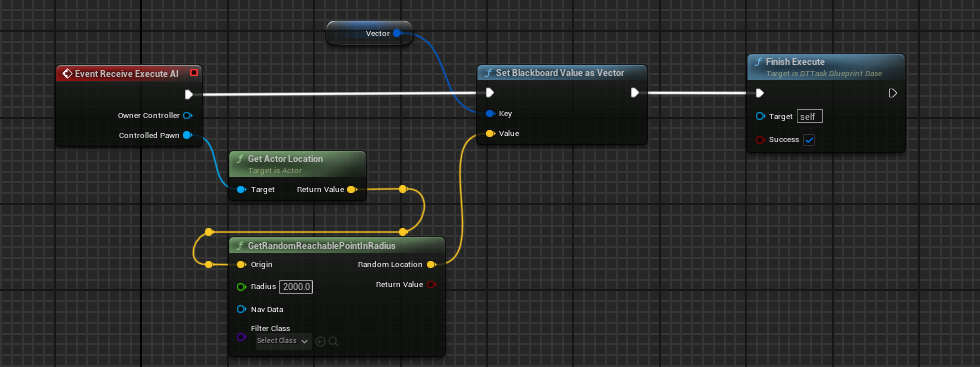Select the GetRandomReachablePointInRadius node header
Viewport: 980px width, 367px height.
coord(336,245)
